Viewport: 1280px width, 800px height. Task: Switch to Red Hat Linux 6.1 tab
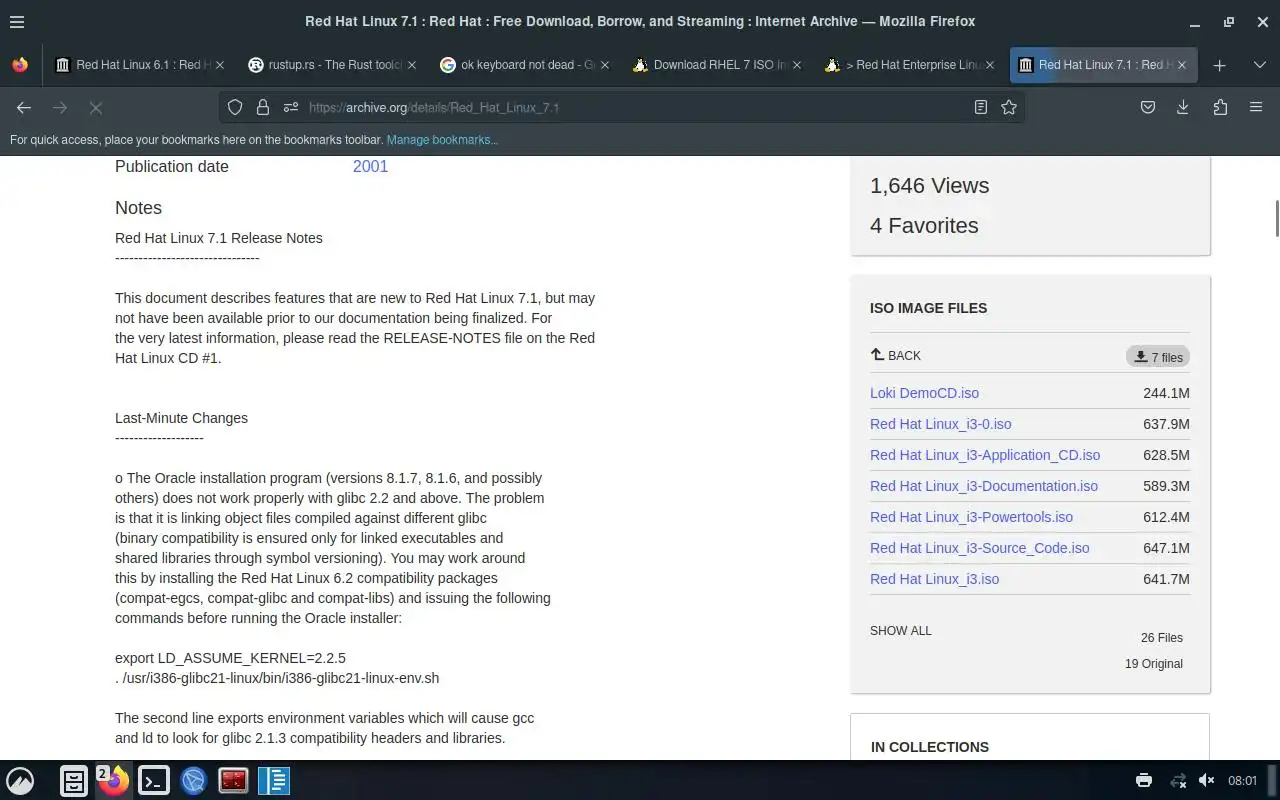click(x=139, y=65)
